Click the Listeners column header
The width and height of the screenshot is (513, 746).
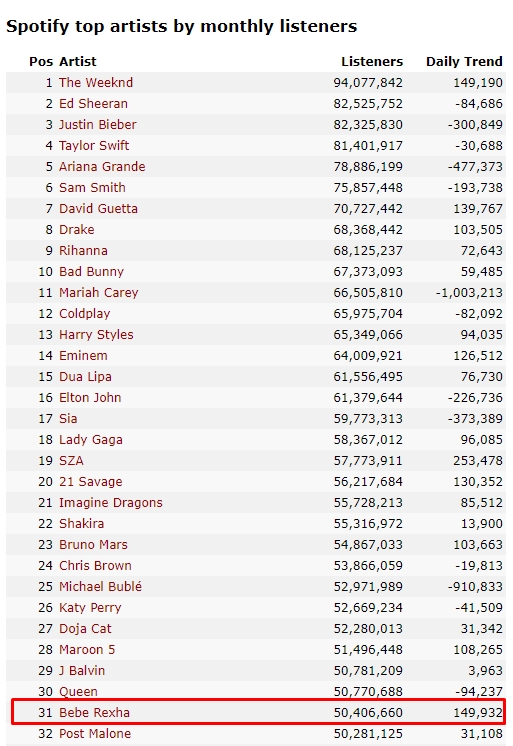372,61
